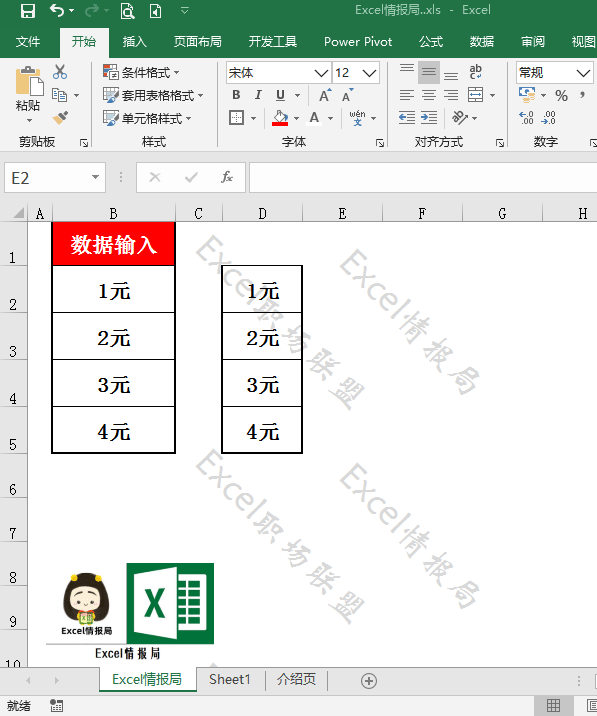Toggle middle vertical alignment

pos(429,72)
